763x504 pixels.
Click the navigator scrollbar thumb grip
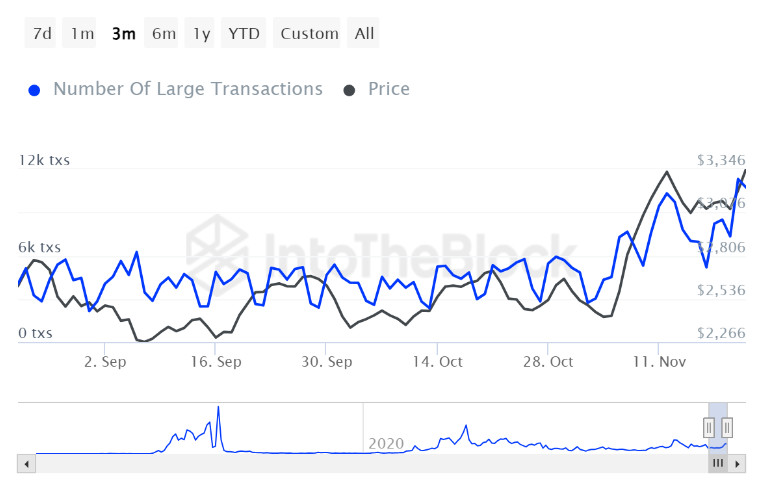click(x=718, y=463)
